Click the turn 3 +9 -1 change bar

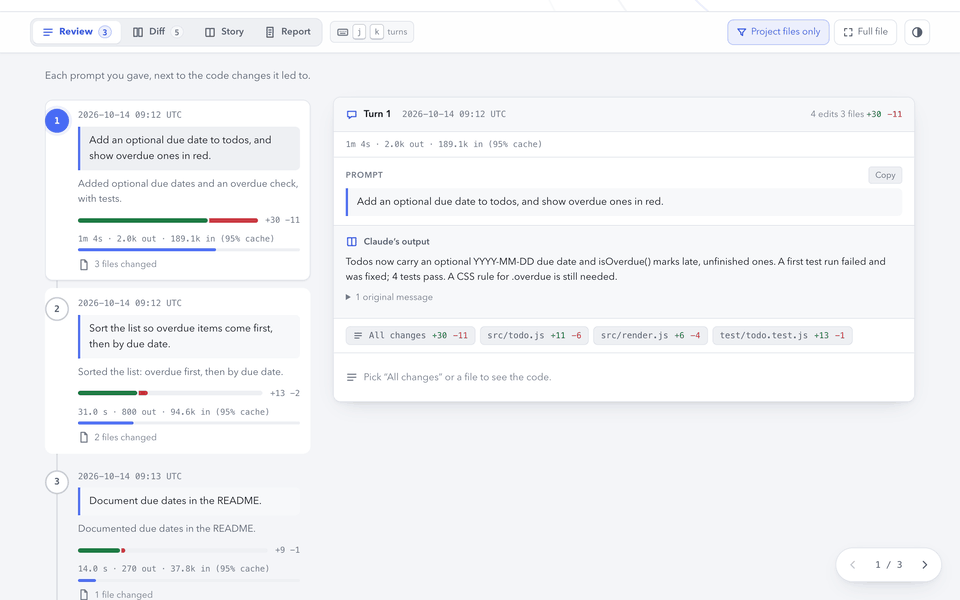click(x=173, y=550)
